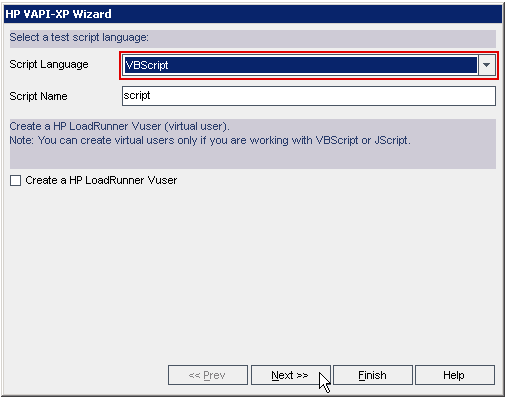Click the 'Create a HP LoadRunner Vuser (virtual user).' description line
507x398 pixels.
pos(119,126)
